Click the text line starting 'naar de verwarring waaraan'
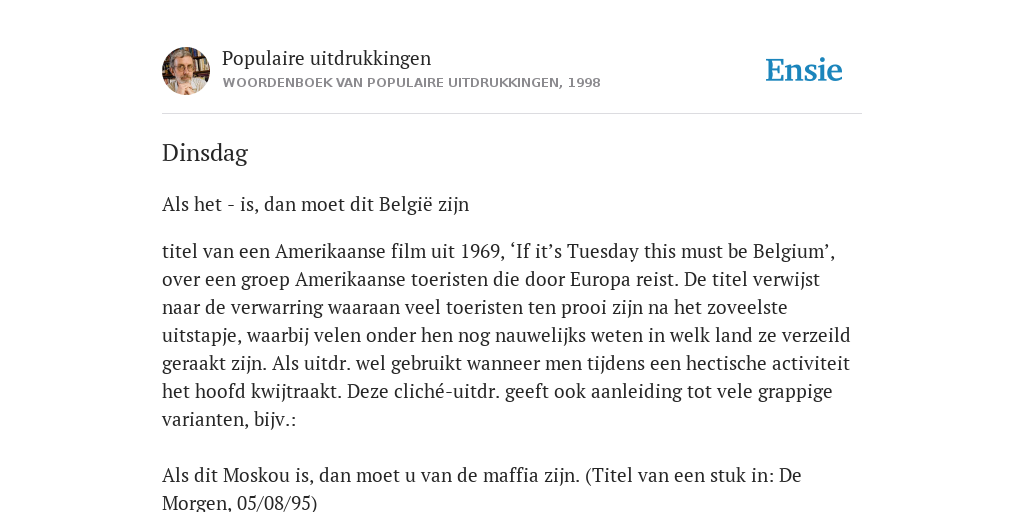Image resolution: width=1024 pixels, height=512 pixels. pyautogui.click(x=475, y=308)
